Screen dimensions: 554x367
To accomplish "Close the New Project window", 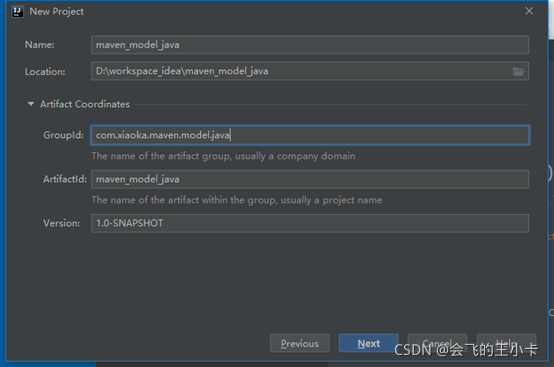I will point(529,11).
